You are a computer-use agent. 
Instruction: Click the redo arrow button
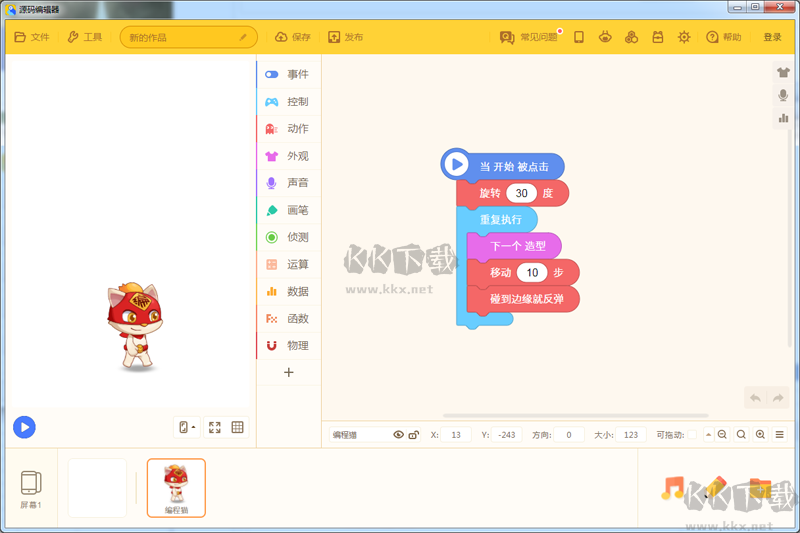[778, 398]
